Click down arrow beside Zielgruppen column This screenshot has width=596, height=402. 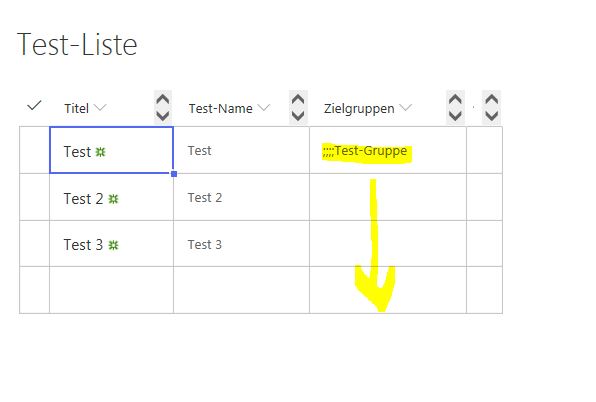pyautogui.click(x=455, y=116)
